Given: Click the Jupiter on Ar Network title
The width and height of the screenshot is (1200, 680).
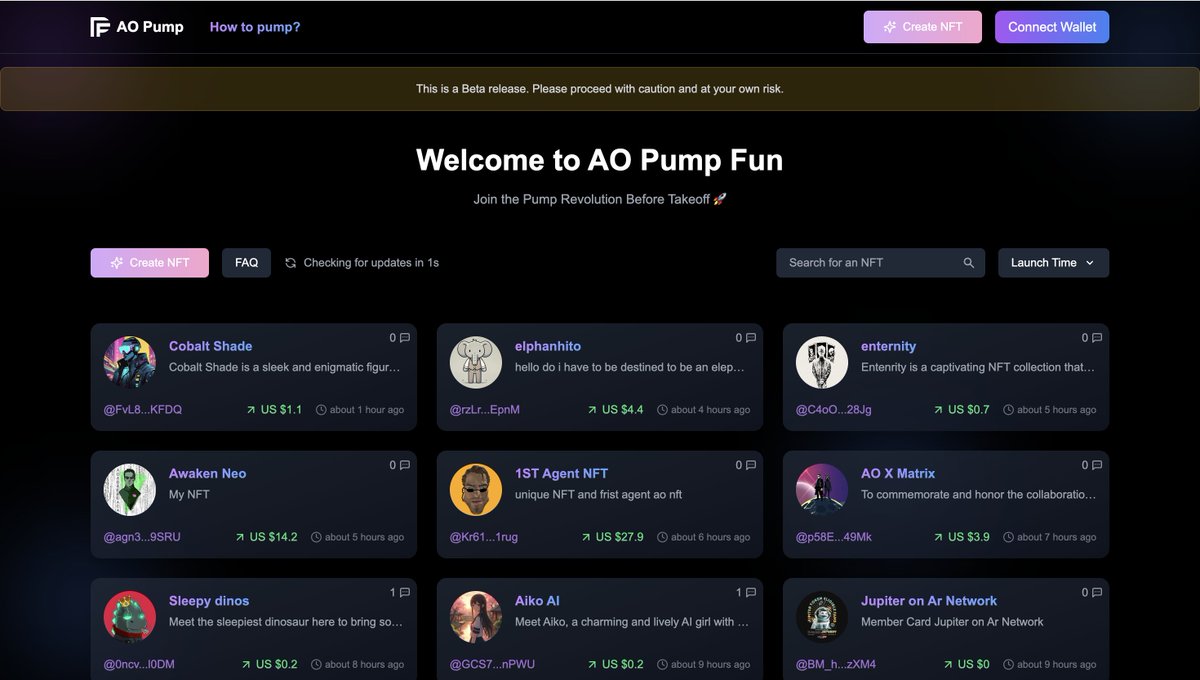Looking at the screenshot, I should [x=929, y=601].
